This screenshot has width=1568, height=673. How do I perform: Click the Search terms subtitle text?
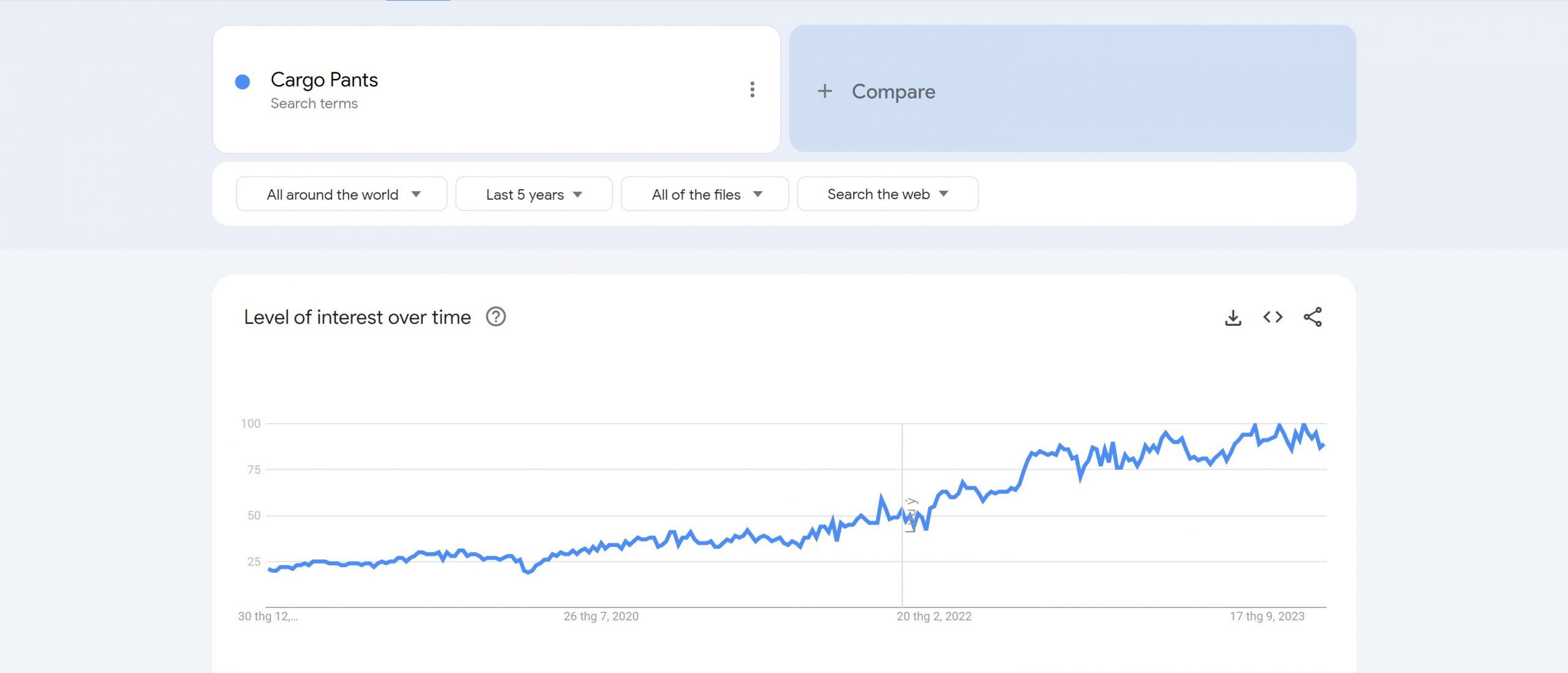click(x=314, y=103)
